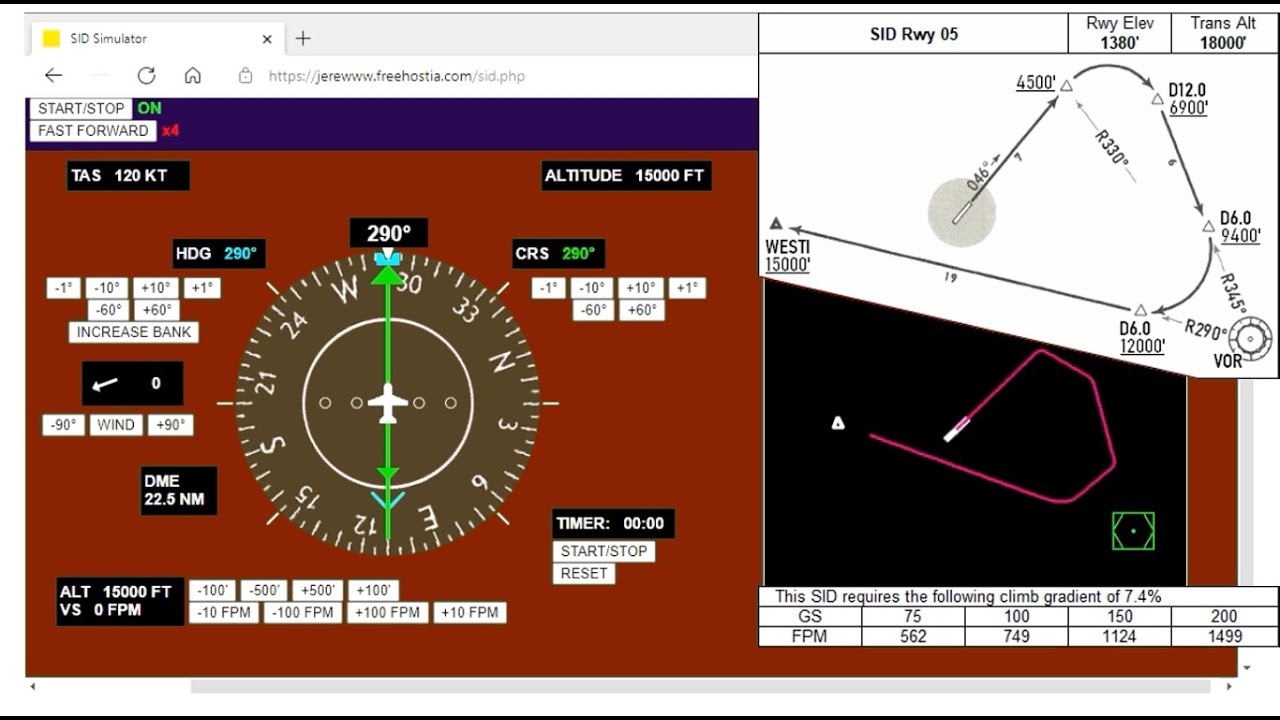The image size is (1280, 720).
Task: Click the green VOR symbol on map
Action: click(x=1133, y=531)
